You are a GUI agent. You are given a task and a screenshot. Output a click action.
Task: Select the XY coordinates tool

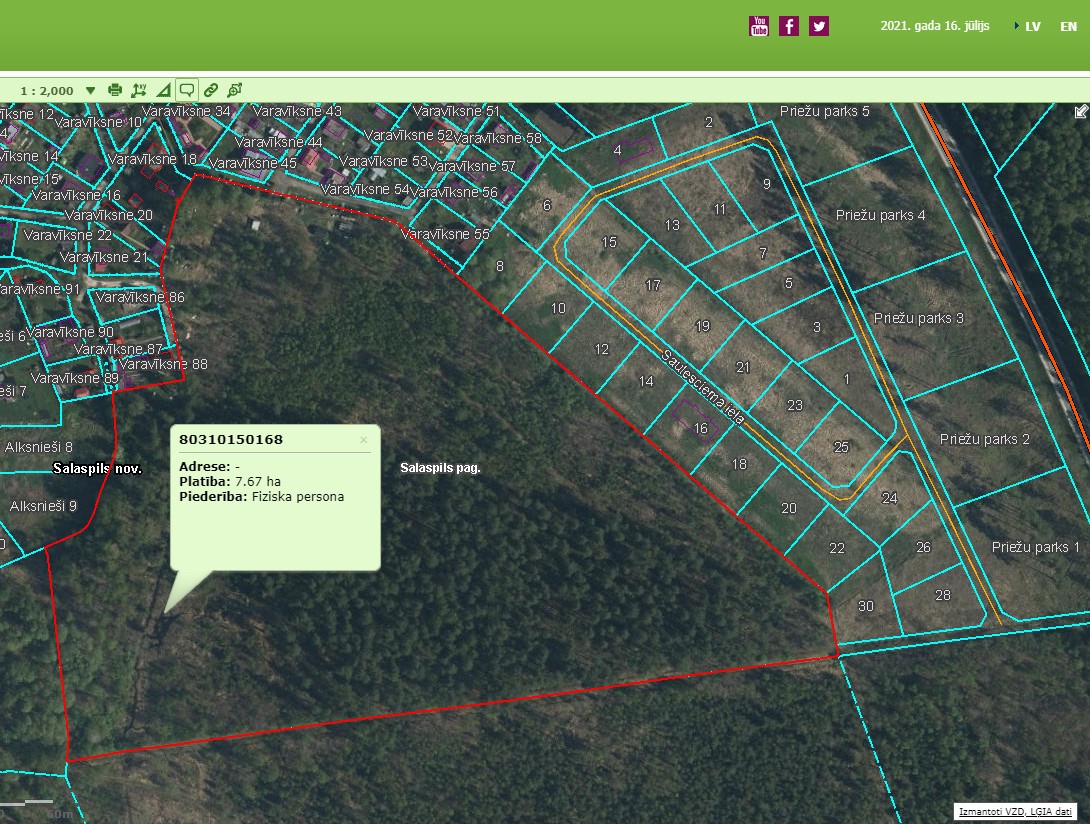139,90
